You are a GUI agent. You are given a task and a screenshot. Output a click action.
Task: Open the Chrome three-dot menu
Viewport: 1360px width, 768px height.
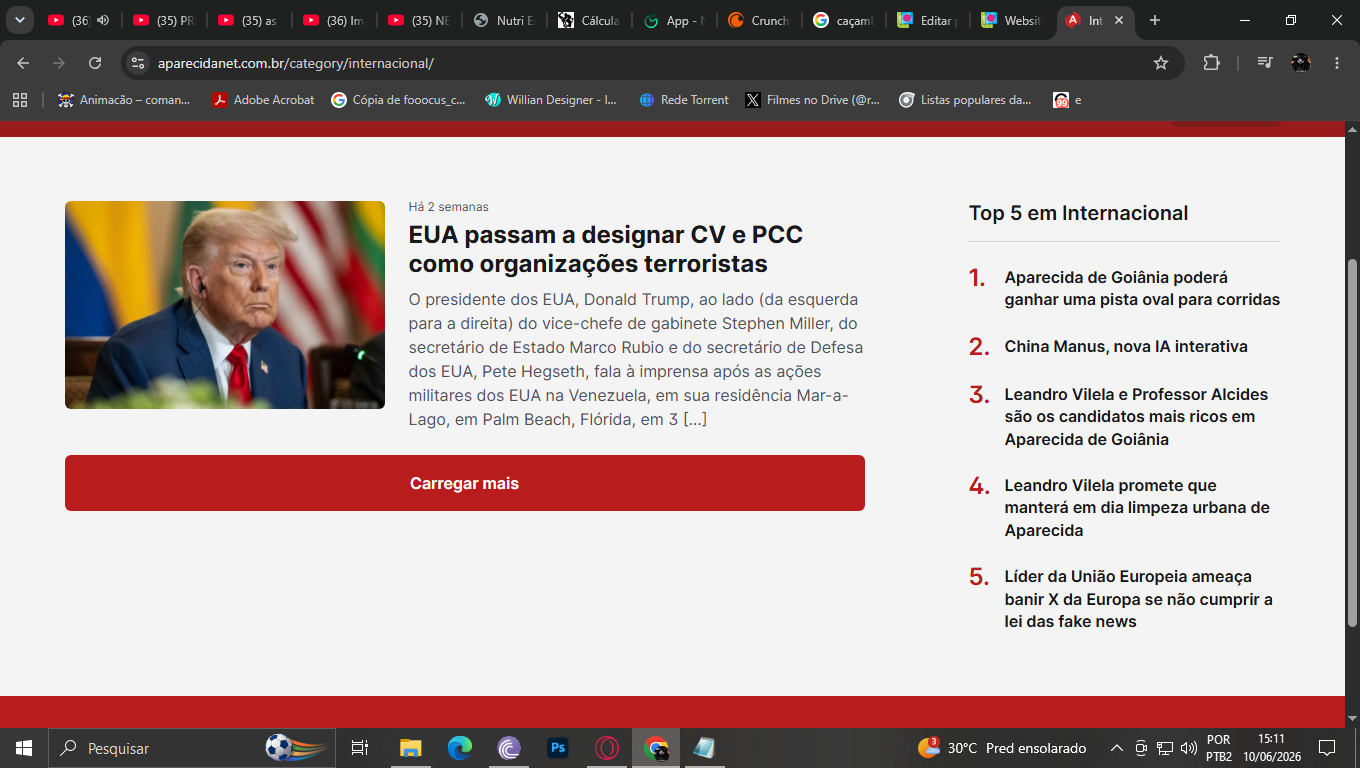click(x=1337, y=63)
